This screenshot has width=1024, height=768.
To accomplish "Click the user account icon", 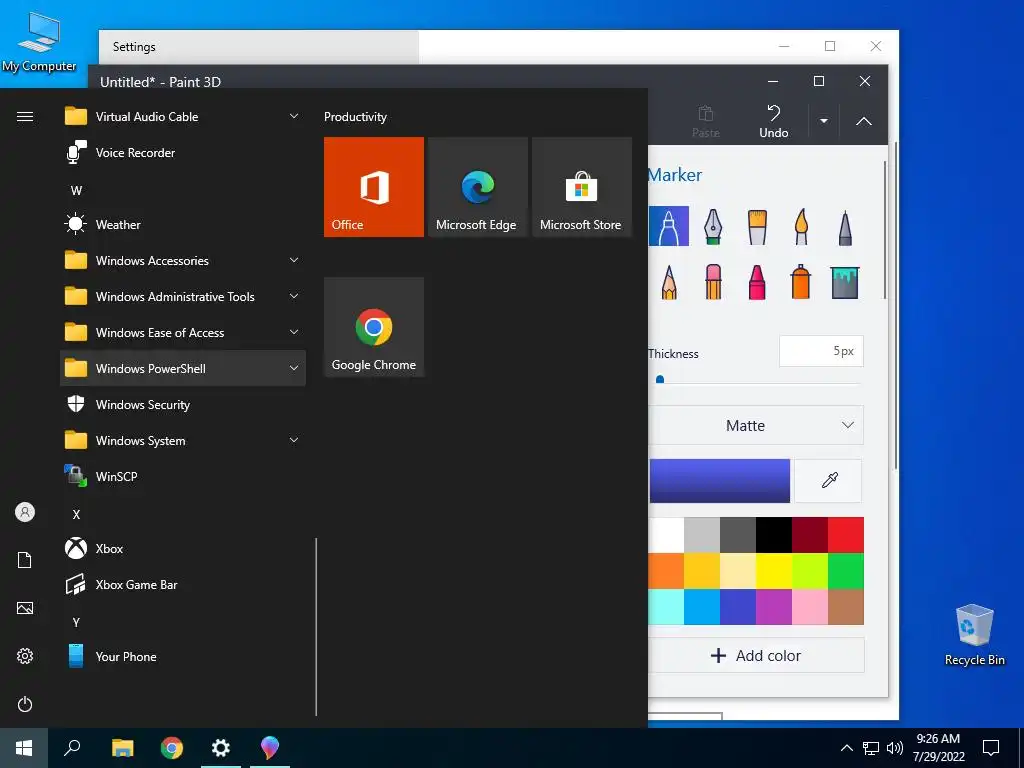I will [x=25, y=512].
